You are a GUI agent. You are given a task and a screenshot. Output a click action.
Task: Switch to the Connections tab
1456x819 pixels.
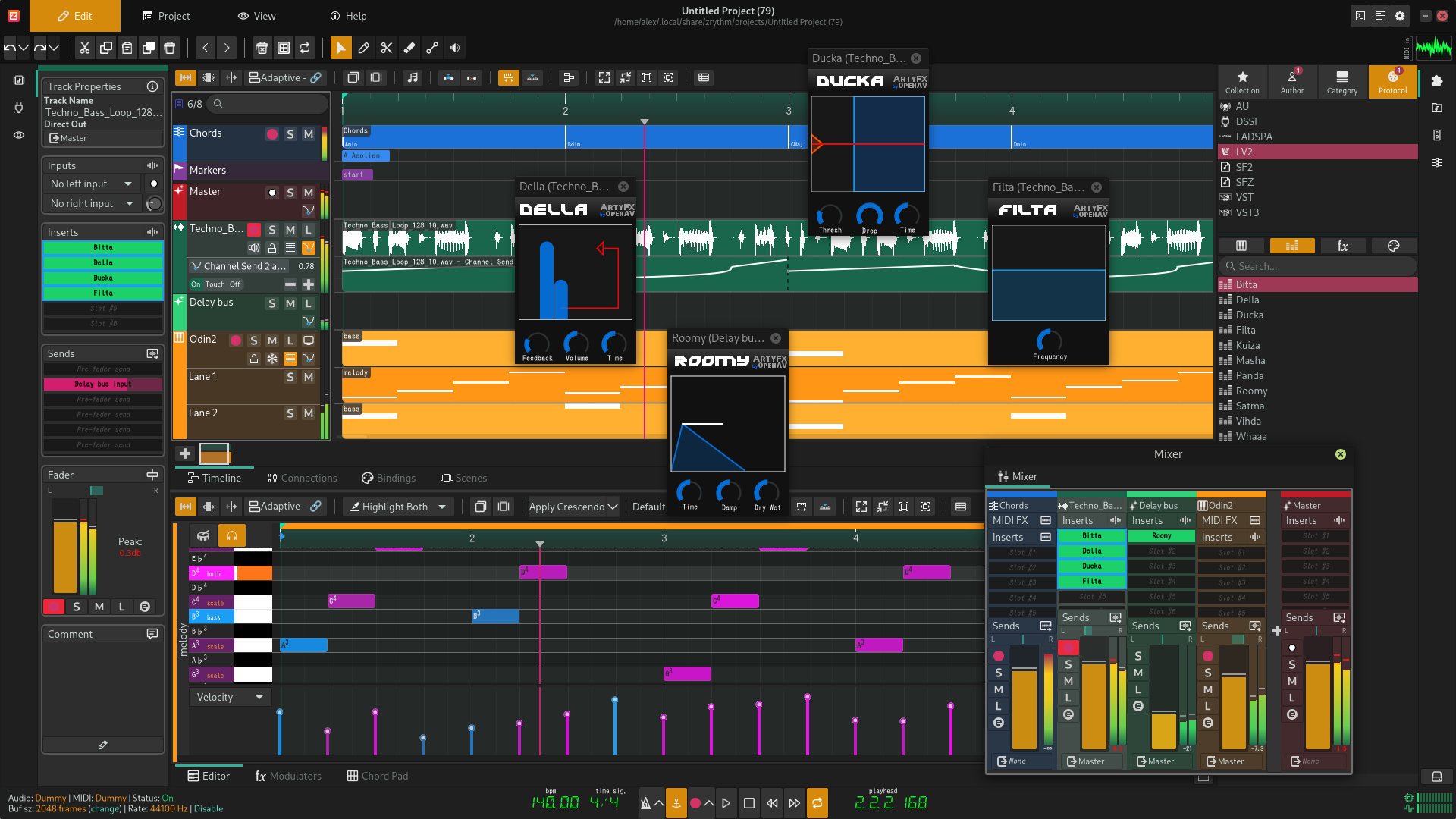pos(302,478)
